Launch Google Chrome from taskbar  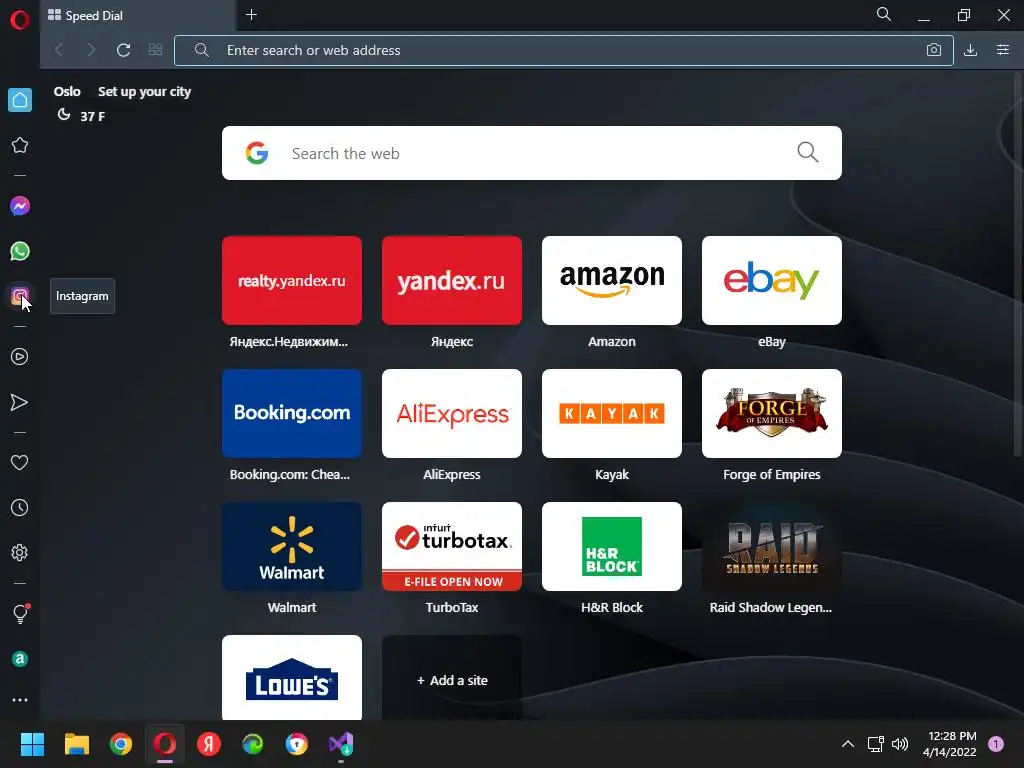121,744
